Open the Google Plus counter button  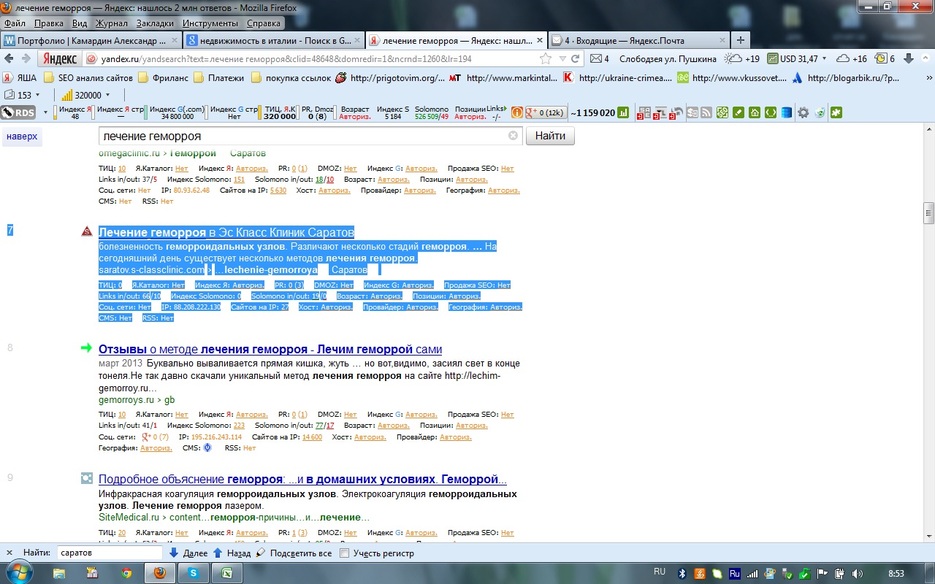pos(544,112)
